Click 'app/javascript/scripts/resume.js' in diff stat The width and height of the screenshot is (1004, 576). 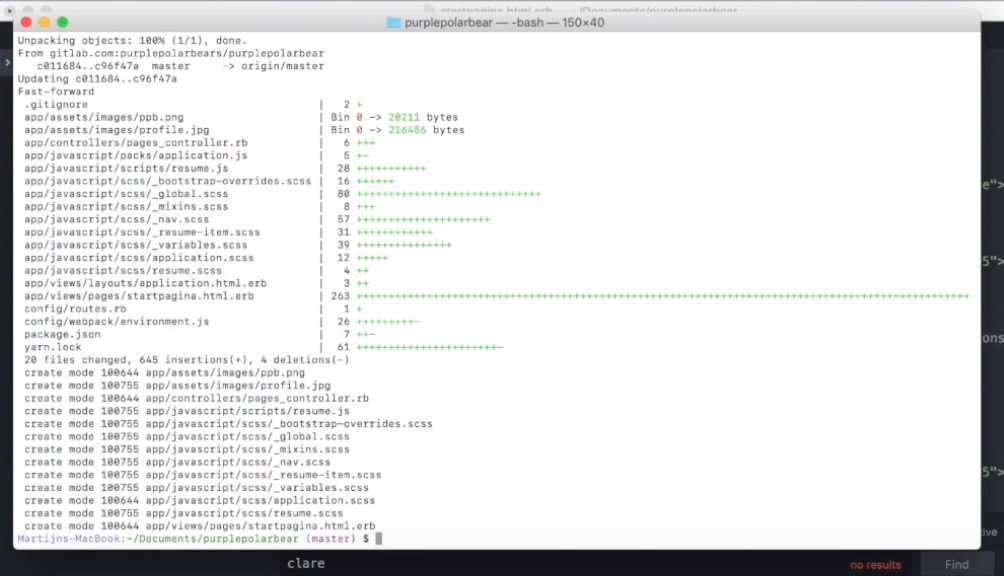pos(126,168)
